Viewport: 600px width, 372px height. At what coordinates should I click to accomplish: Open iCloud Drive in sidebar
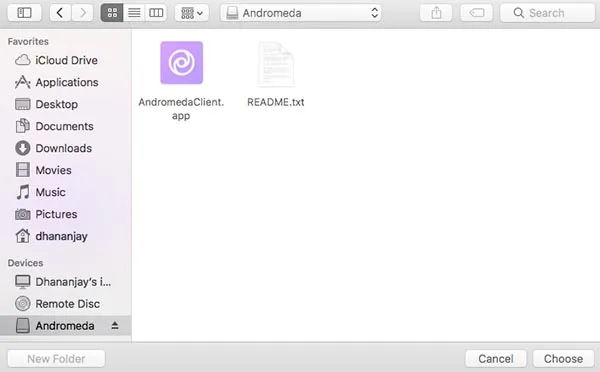coord(65,60)
